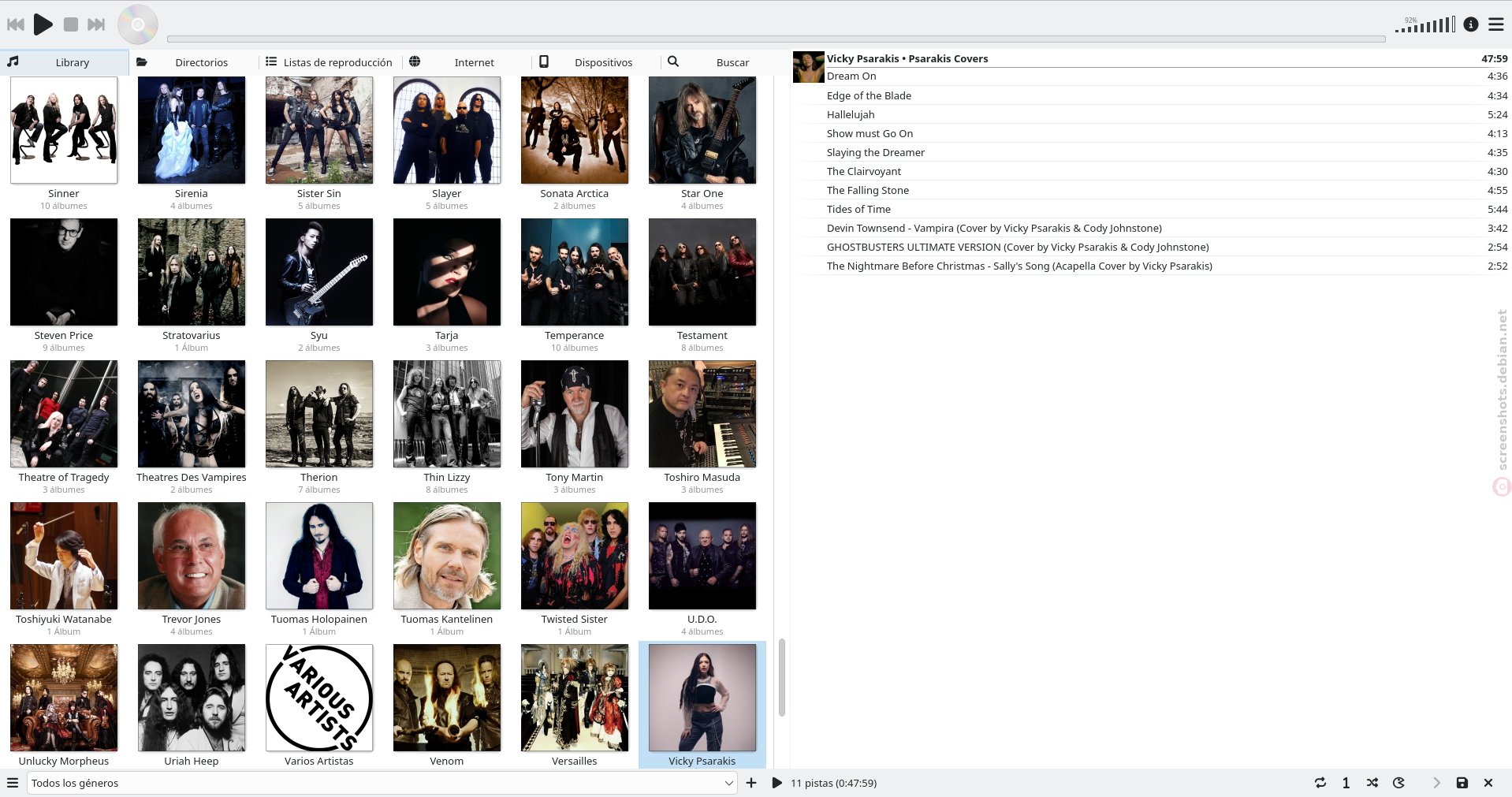Open the library view options menu icon
The height and width of the screenshot is (797, 1512).
tap(13, 783)
